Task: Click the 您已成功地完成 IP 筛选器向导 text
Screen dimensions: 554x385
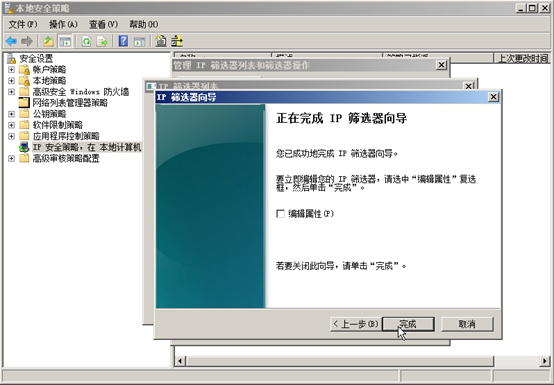Action: 337,154
